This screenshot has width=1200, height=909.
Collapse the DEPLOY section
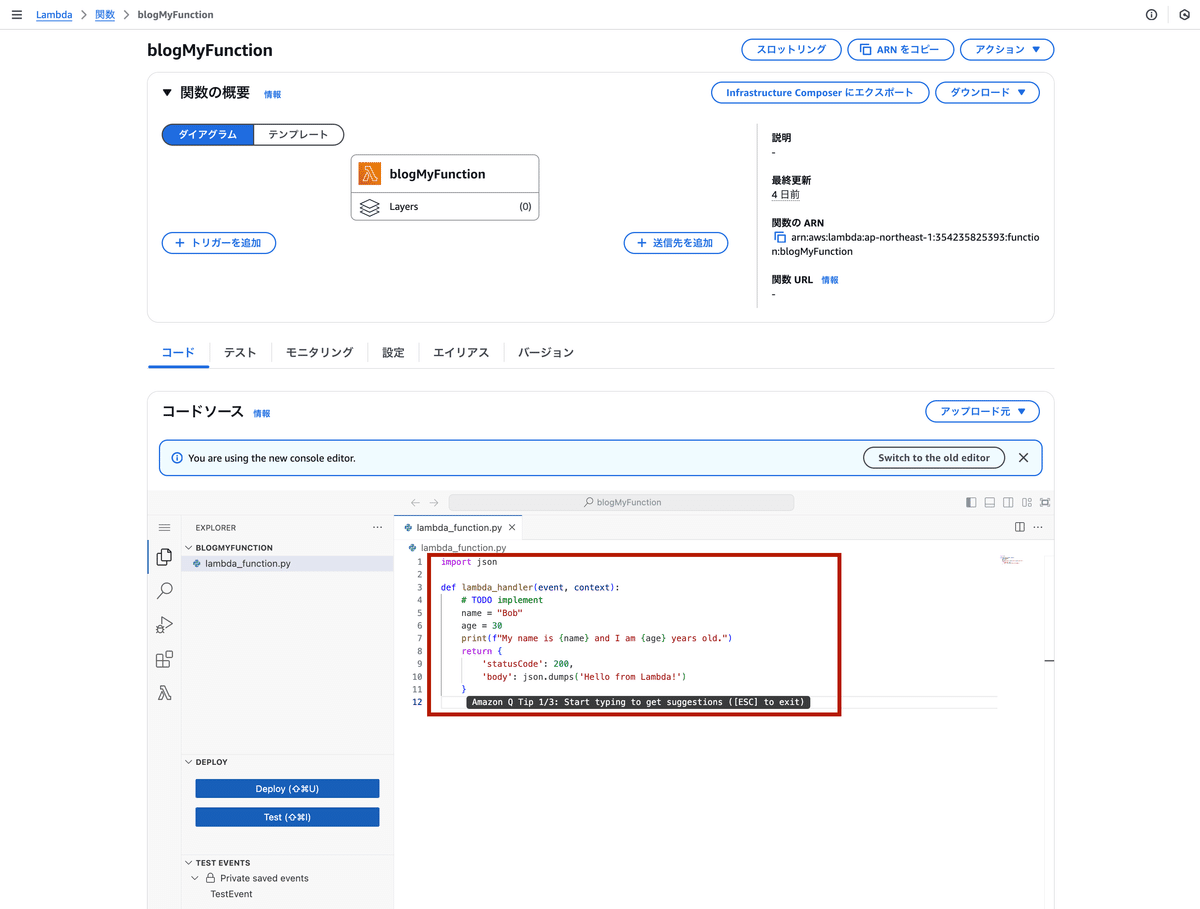[188, 762]
